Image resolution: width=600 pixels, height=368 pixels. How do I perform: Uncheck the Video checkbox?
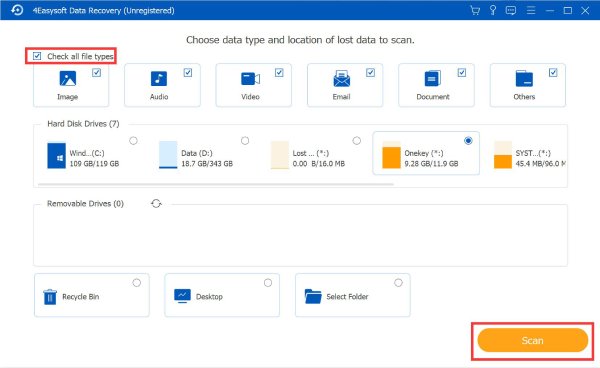coord(279,73)
